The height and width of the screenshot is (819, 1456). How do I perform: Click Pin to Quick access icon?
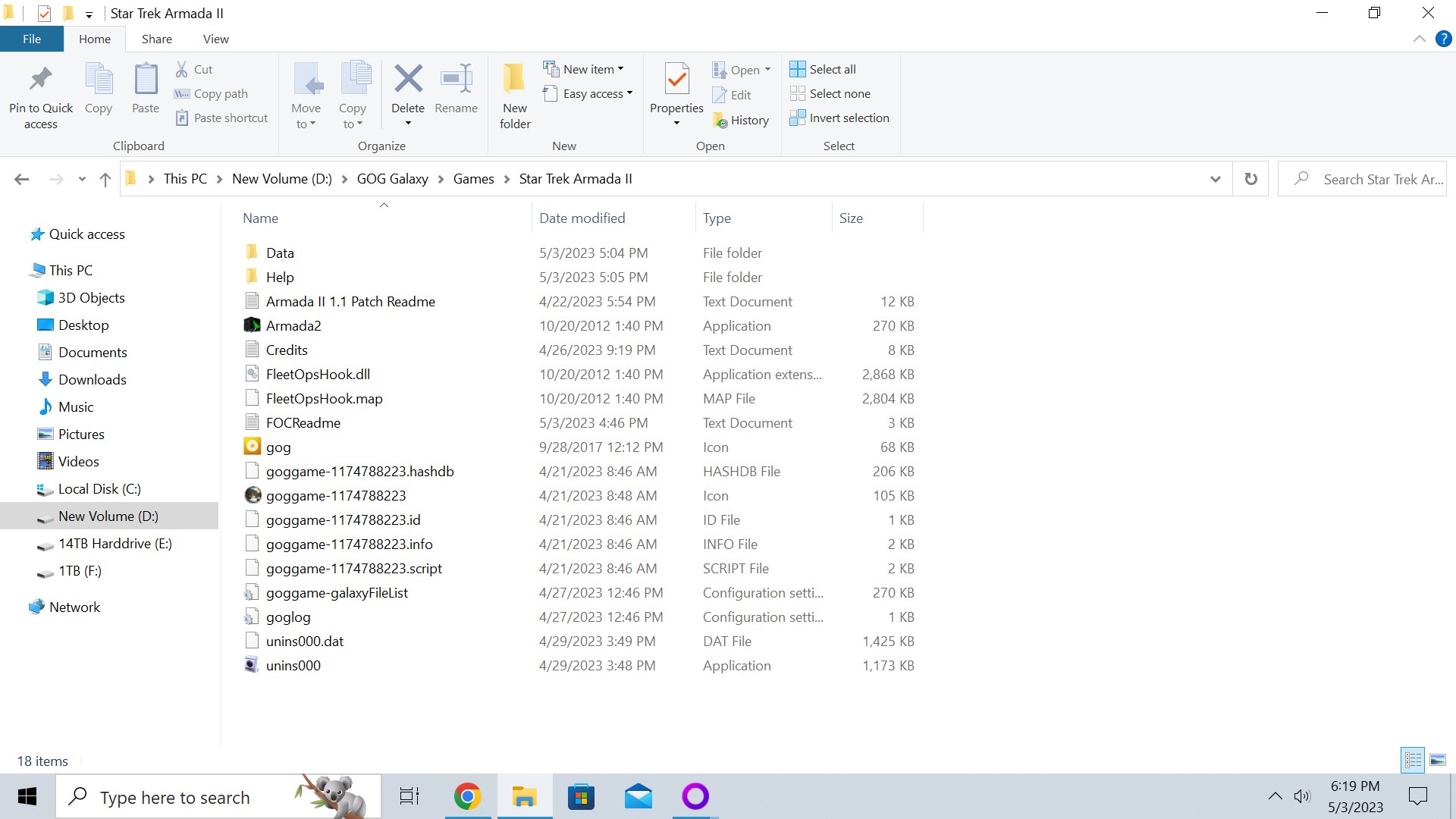(40, 79)
